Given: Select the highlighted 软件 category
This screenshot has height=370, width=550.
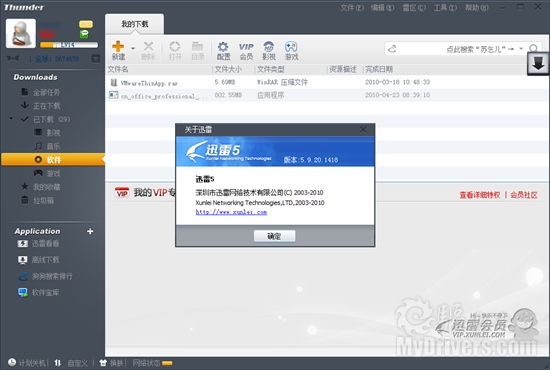Looking at the screenshot, I should 53,160.
